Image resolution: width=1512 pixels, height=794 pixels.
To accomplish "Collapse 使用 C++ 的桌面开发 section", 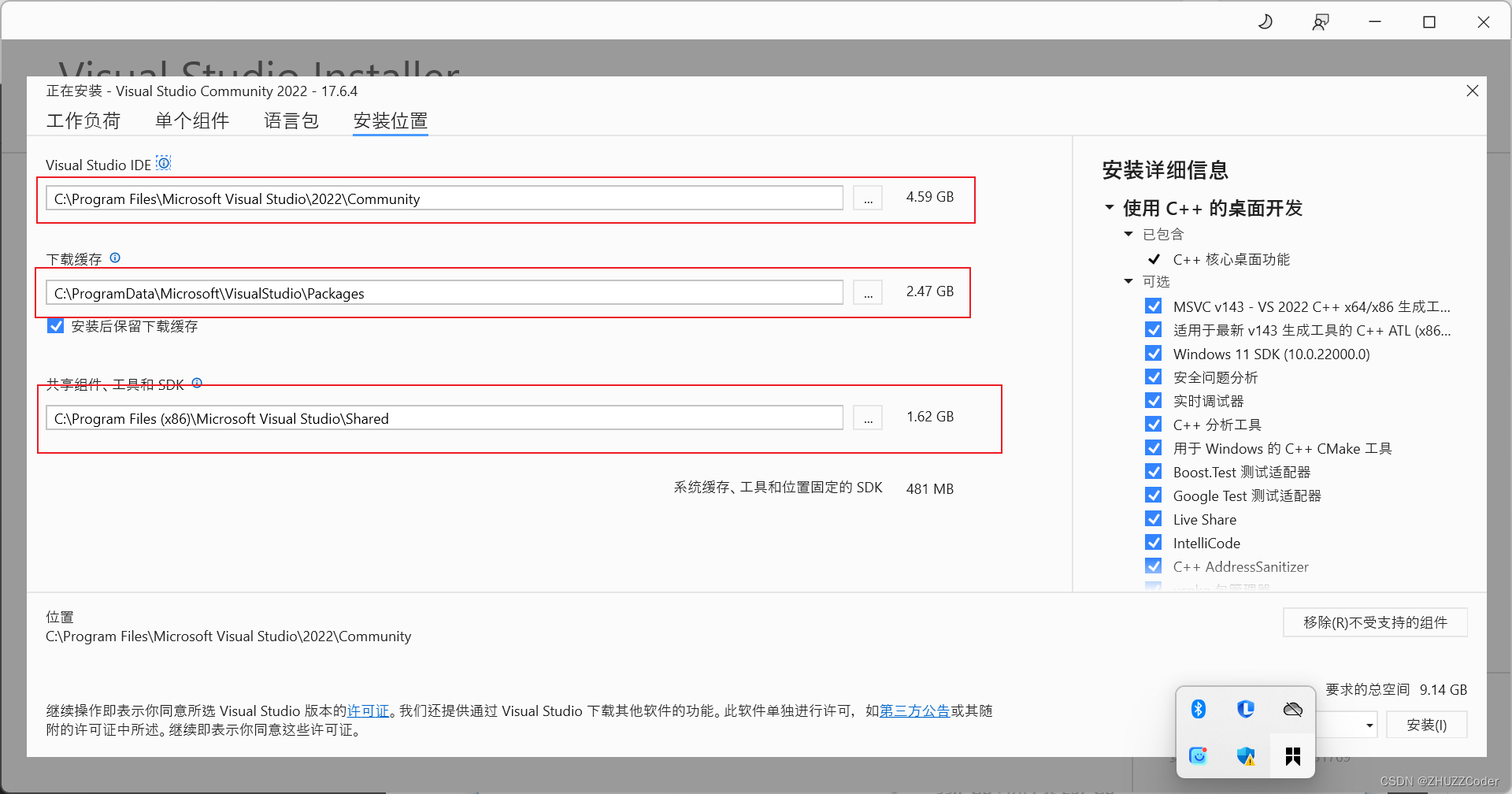I will click(x=1110, y=208).
